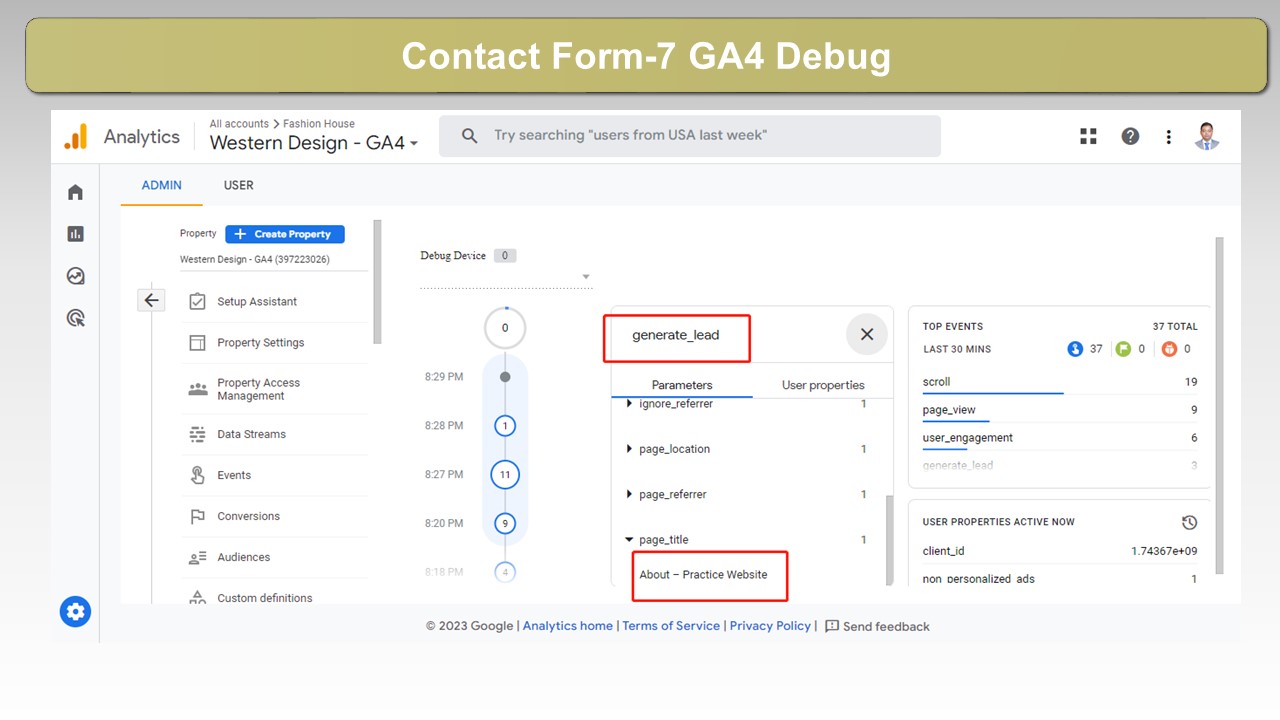1280x720 pixels.
Task: Open Property Settings menu item
Action: point(261,343)
